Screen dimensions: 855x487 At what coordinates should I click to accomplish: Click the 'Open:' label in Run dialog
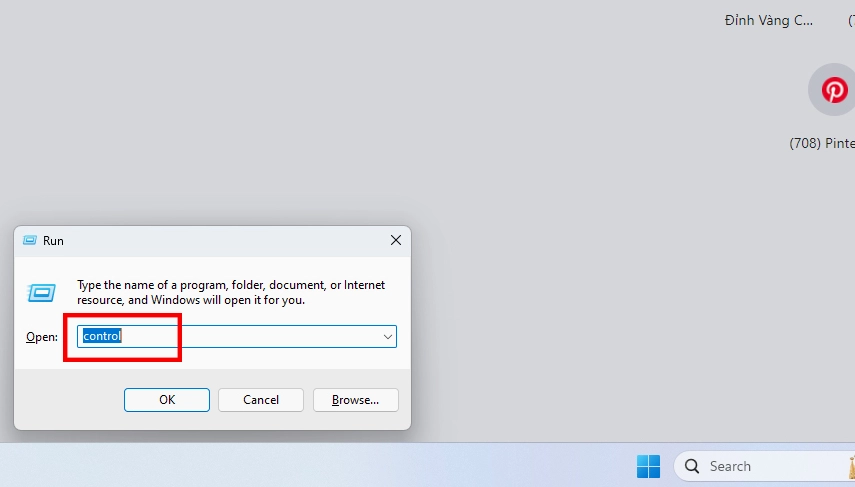tap(42, 337)
